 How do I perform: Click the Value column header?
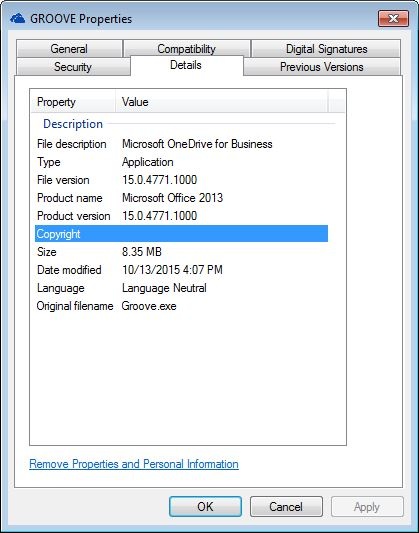[222, 102]
